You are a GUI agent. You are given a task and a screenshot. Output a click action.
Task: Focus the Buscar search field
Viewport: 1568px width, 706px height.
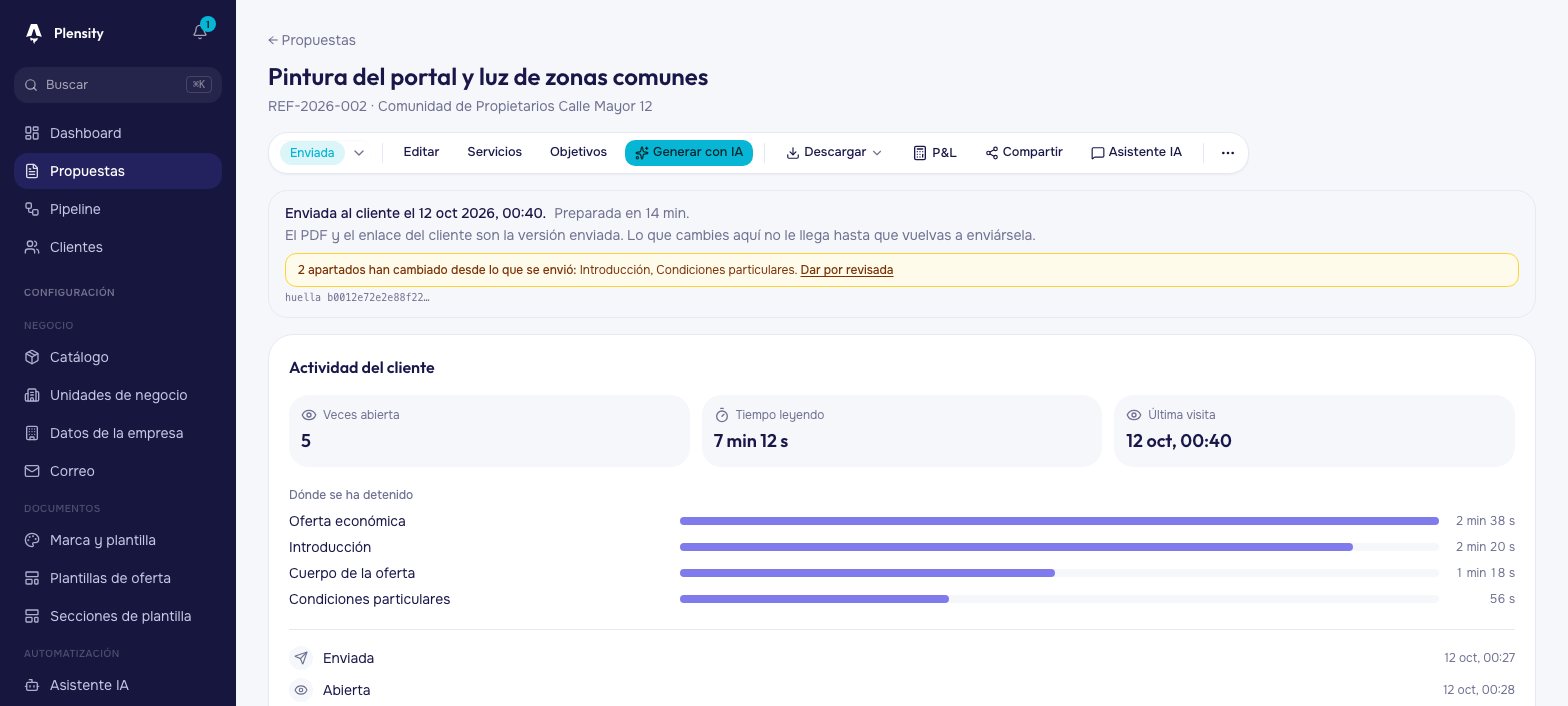pos(118,85)
